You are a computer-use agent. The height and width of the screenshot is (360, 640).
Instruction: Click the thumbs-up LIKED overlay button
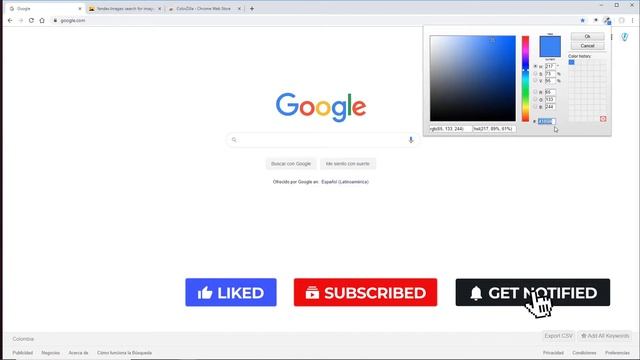231,292
